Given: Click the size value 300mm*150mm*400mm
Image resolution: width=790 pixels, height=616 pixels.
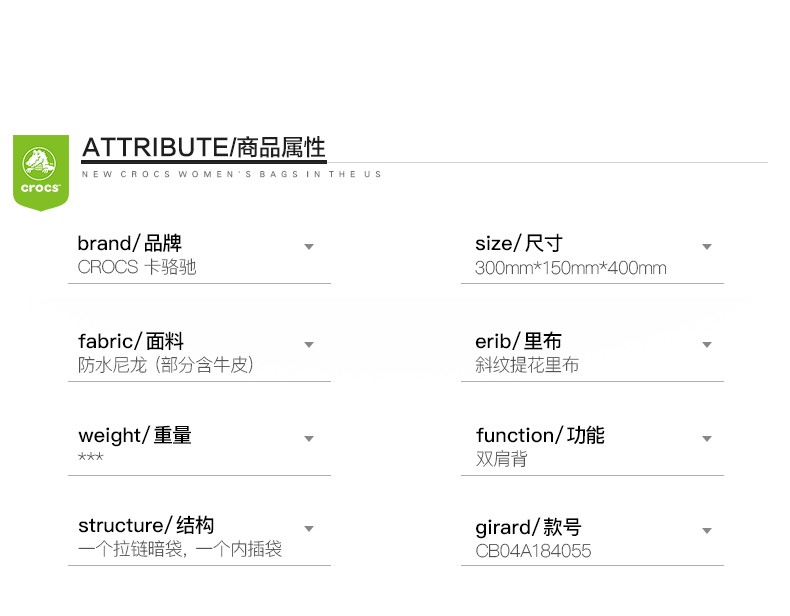Looking at the screenshot, I should pyautogui.click(x=571, y=268).
